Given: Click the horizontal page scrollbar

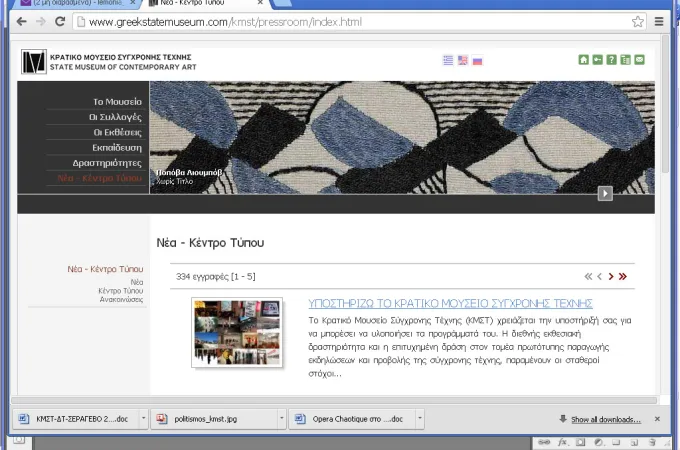Looking at the screenshot, I should 334,400.
